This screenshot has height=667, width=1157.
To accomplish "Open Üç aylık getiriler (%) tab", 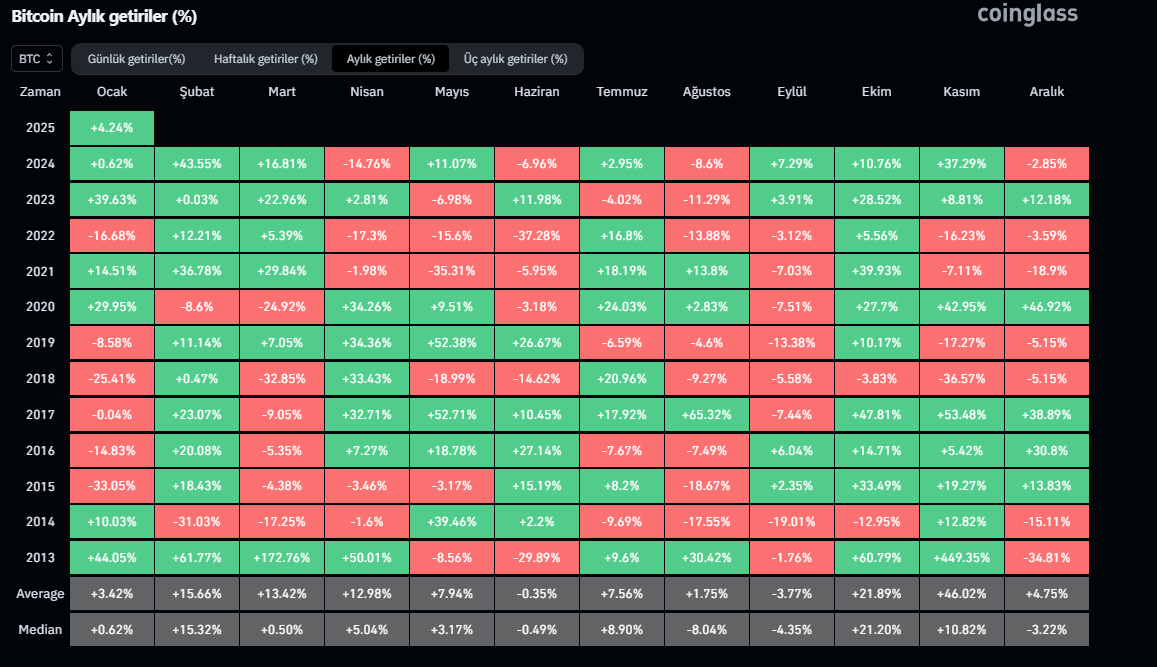I will click(x=515, y=59).
